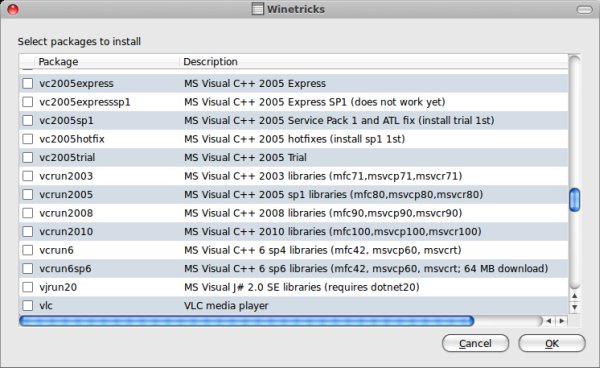Select 'MS Visual C++ 2005 hotfixes' description
This screenshot has width=600, height=368.
pyautogui.click(x=295, y=139)
